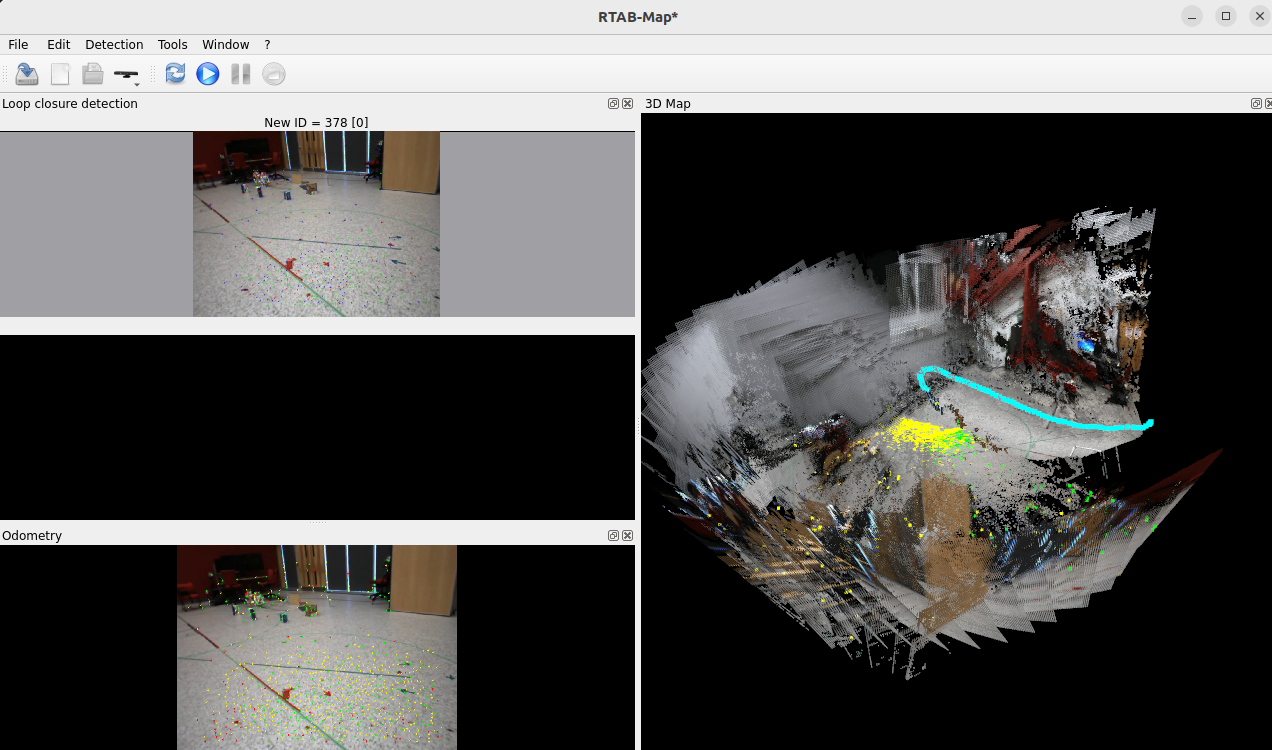The width and height of the screenshot is (1272, 750).
Task: Click the Kinect sensor source icon
Action: pos(125,74)
